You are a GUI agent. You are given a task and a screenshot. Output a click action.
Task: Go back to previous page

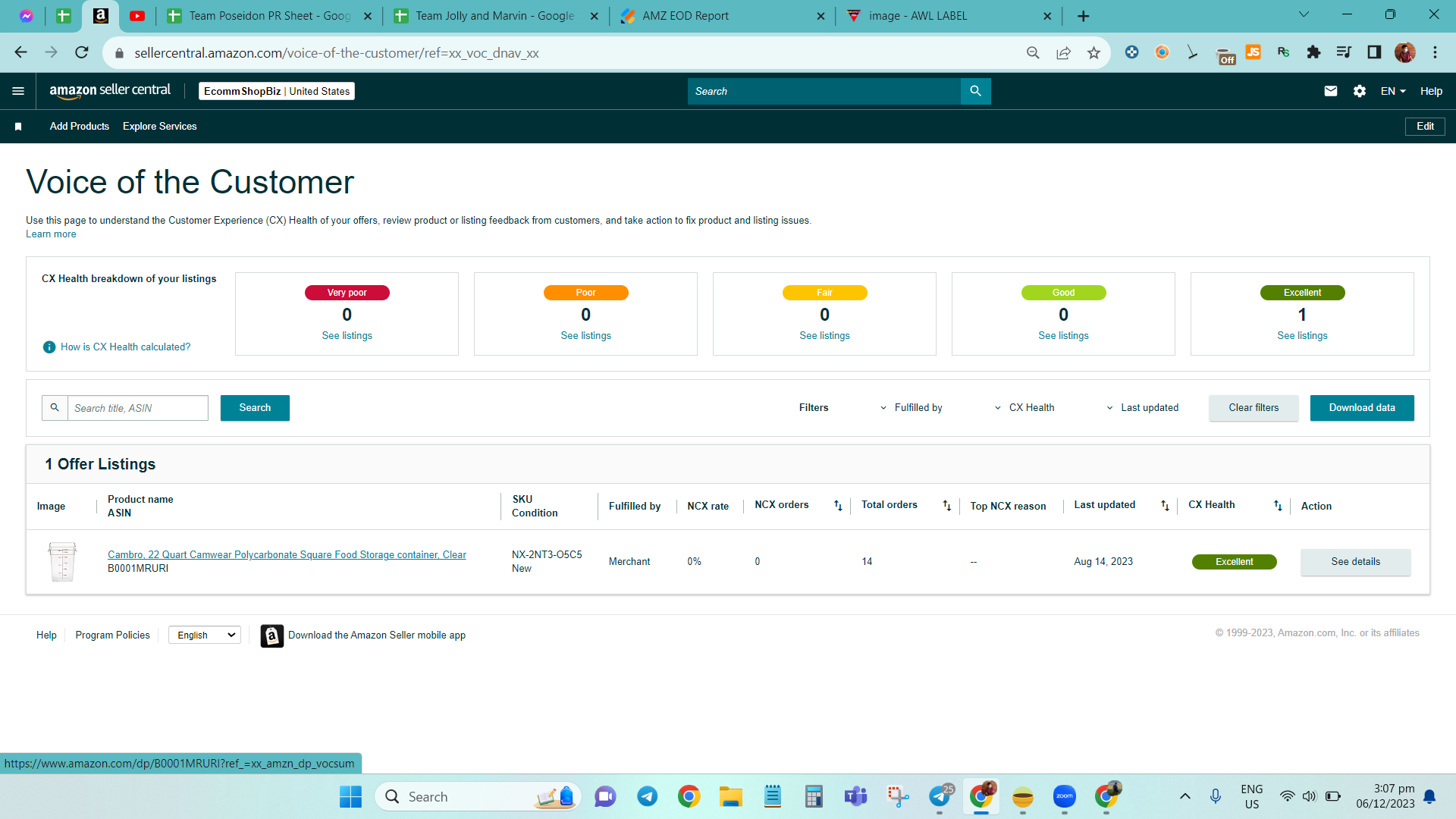pyautogui.click(x=21, y=52)
